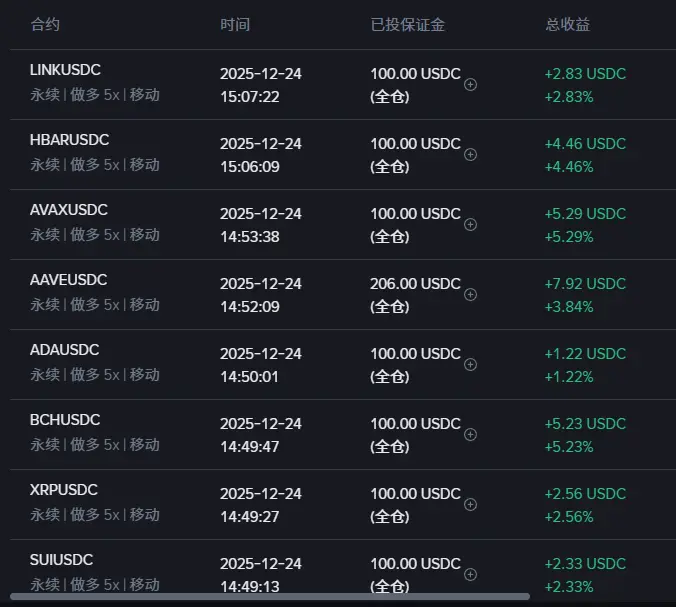Click the 已投保证金 column header

pyautogui.click(x=408, y=24)
